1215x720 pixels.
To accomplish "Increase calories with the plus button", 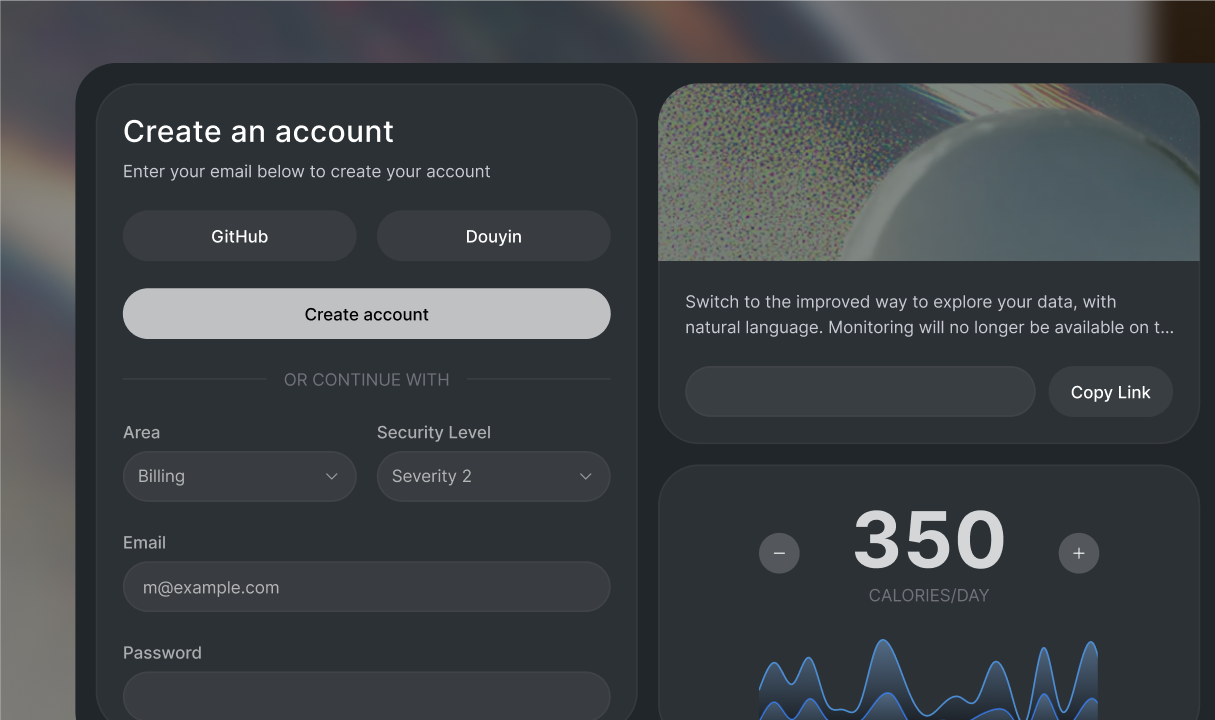I will 1079,553.
